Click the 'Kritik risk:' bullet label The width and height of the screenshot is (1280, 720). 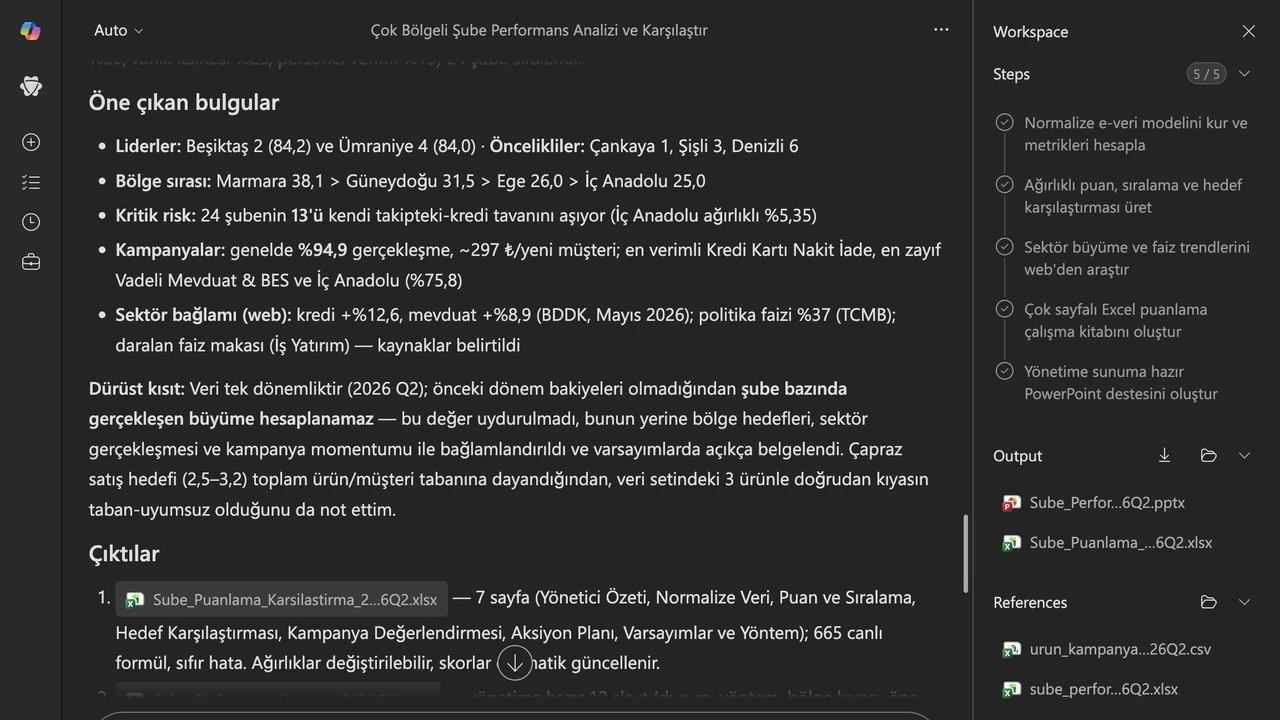(156, 215)
